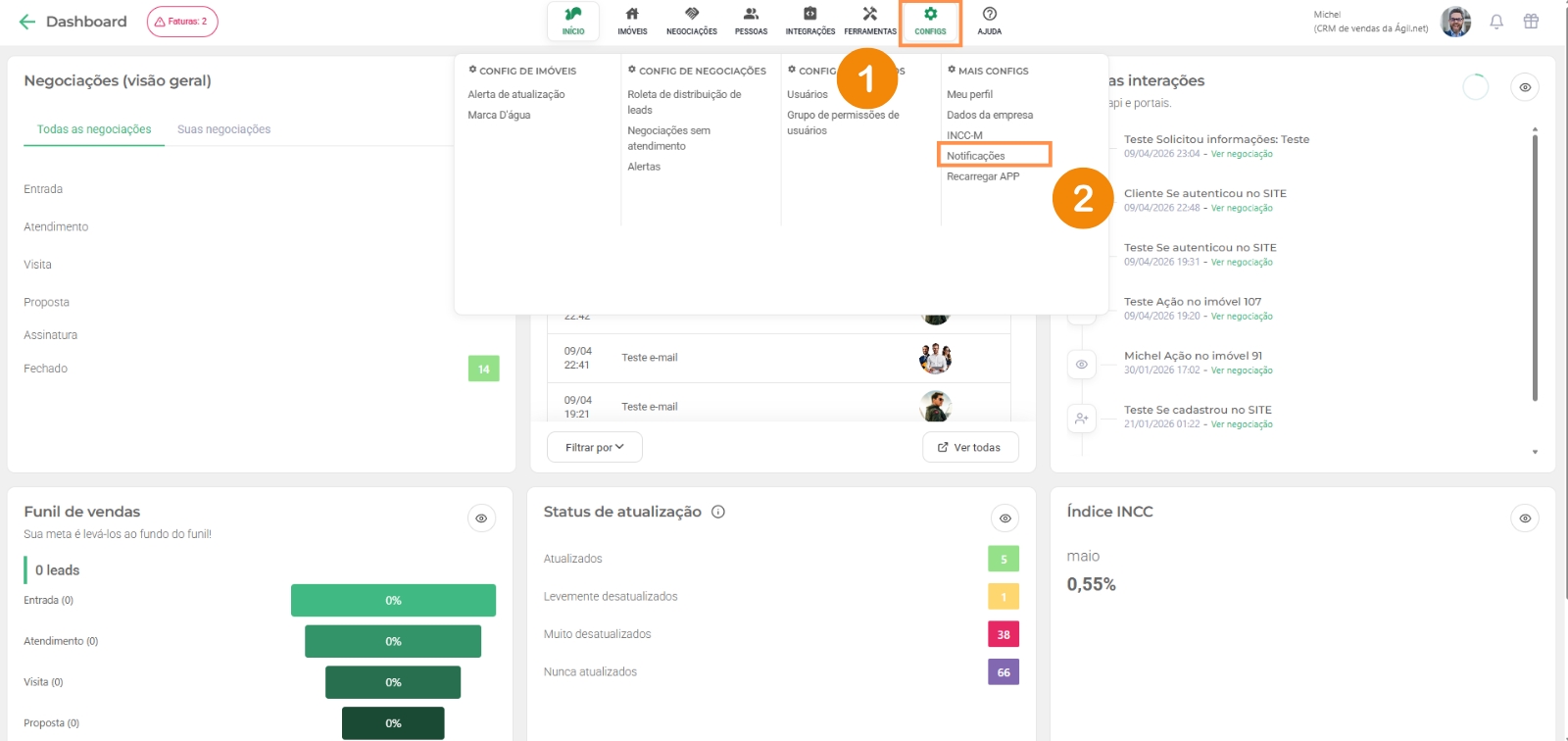Switch to Suas negociações tab
The height and width of the screenshot is (741, 1568).
pos(223,129)
